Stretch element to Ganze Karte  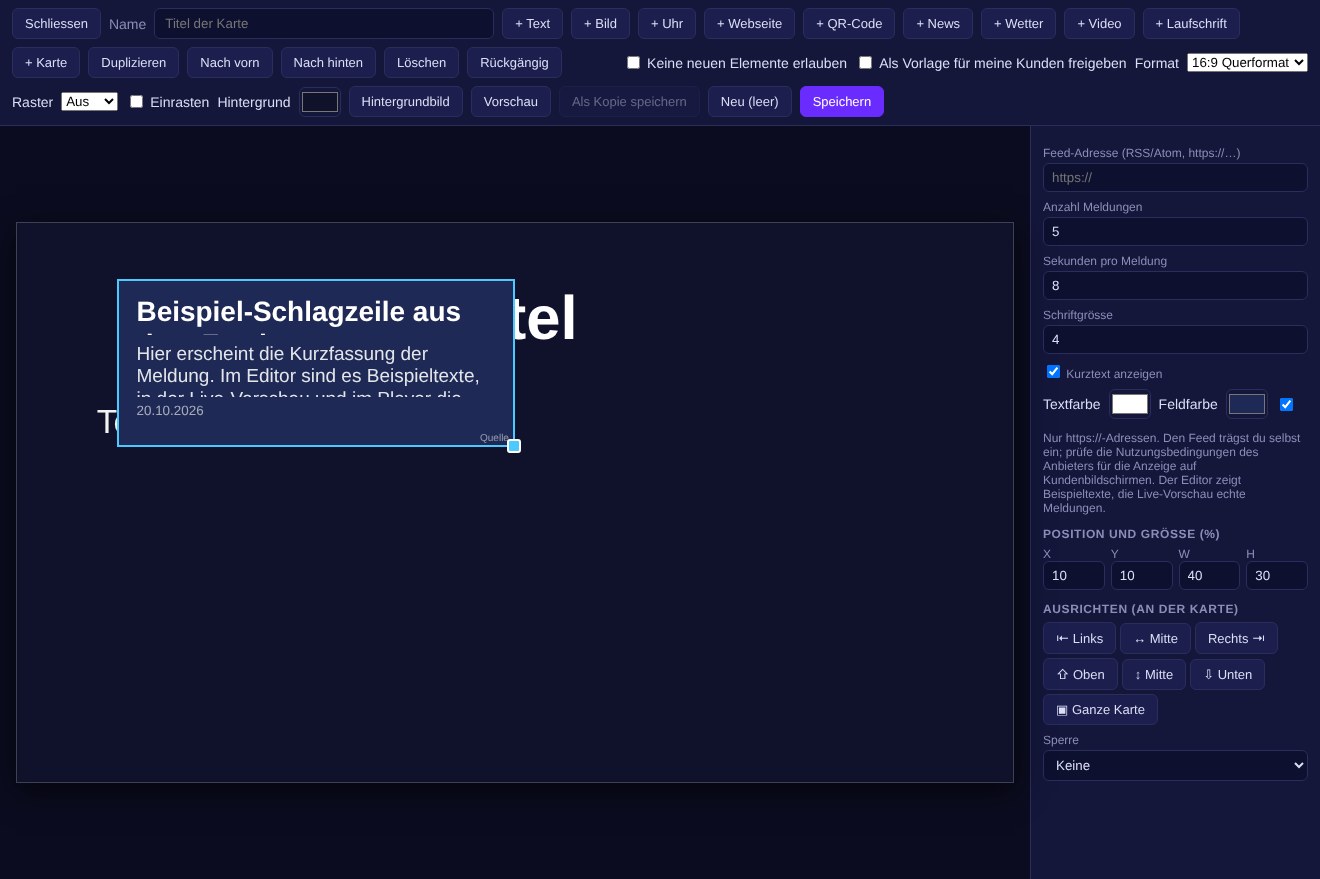pyautogui.click(x=1100, y=709)
